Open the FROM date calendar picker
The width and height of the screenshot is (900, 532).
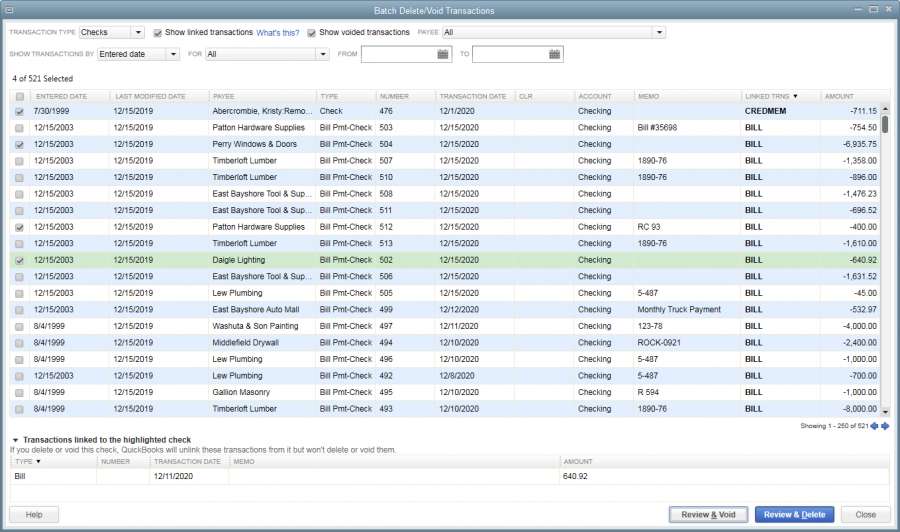click(x=442, y=54)
